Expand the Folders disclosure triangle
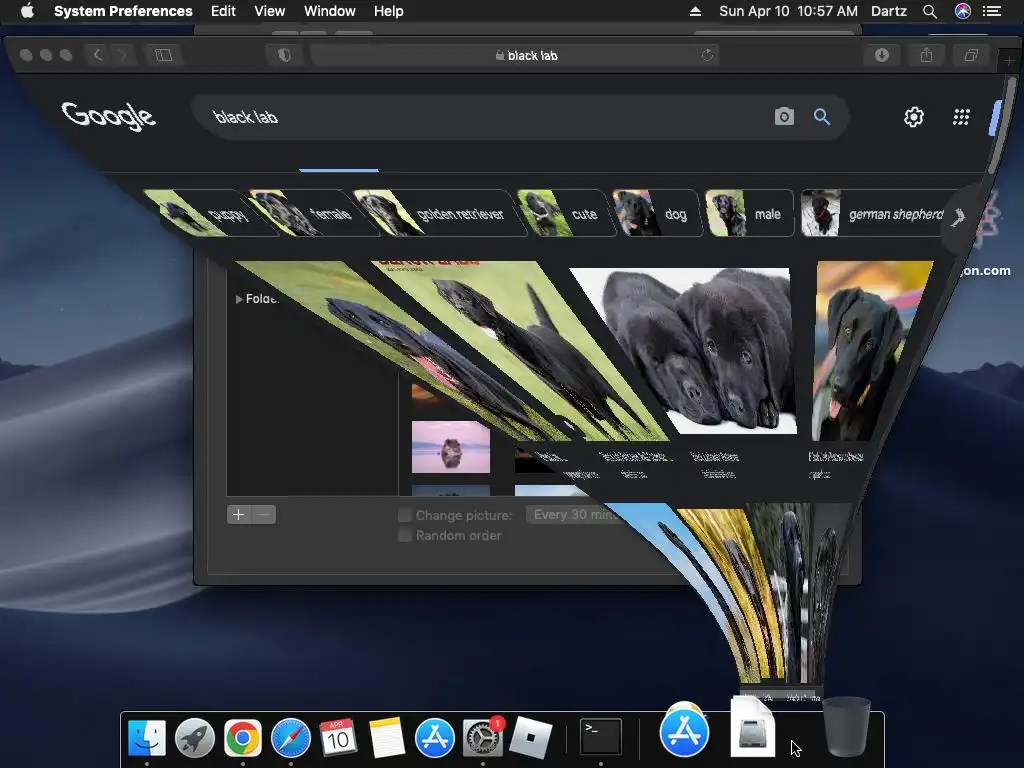Screen dimensions: 1024x768 click(239, 298)
